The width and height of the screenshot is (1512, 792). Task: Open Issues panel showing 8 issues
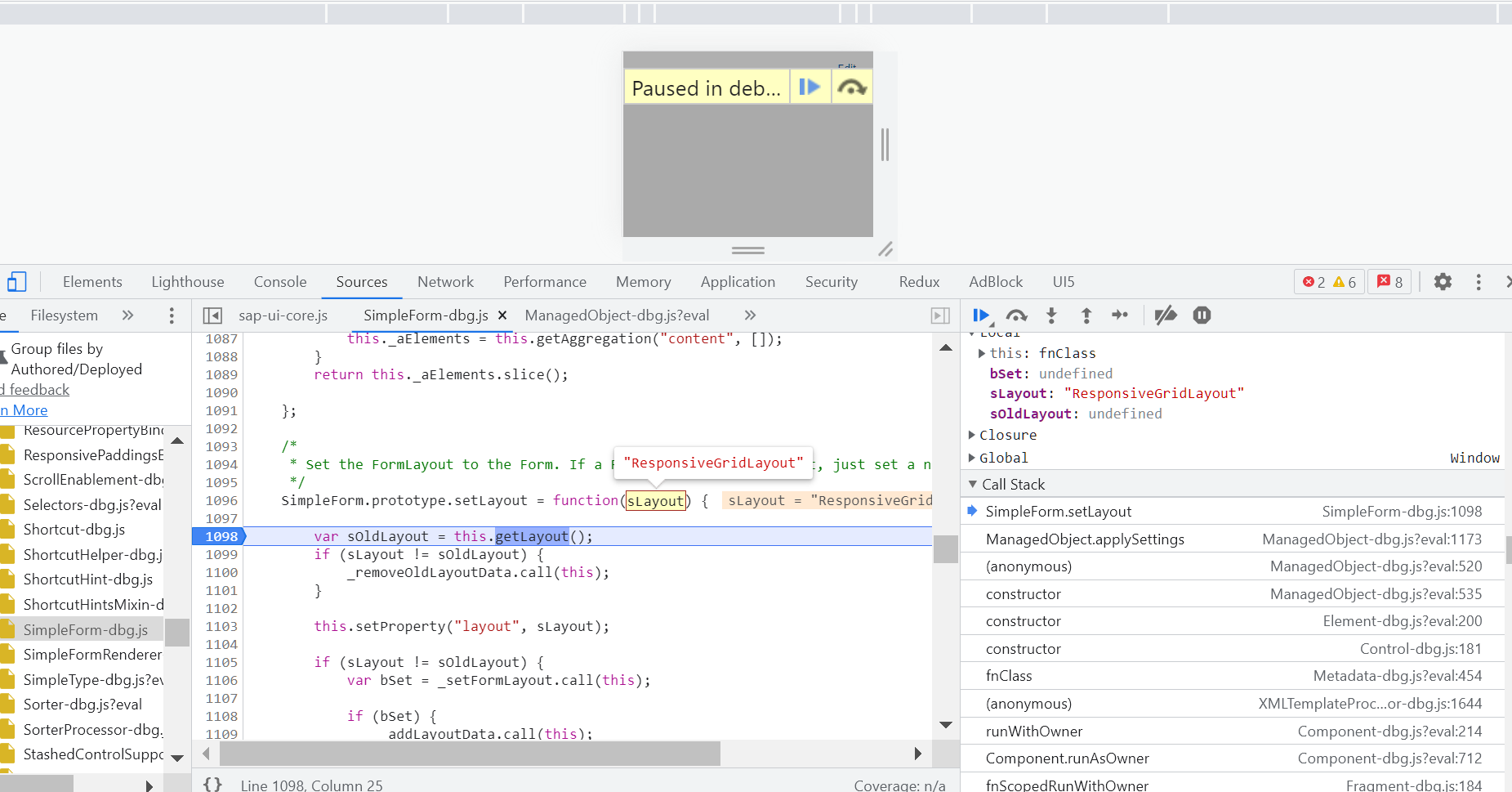(1389, 281)
